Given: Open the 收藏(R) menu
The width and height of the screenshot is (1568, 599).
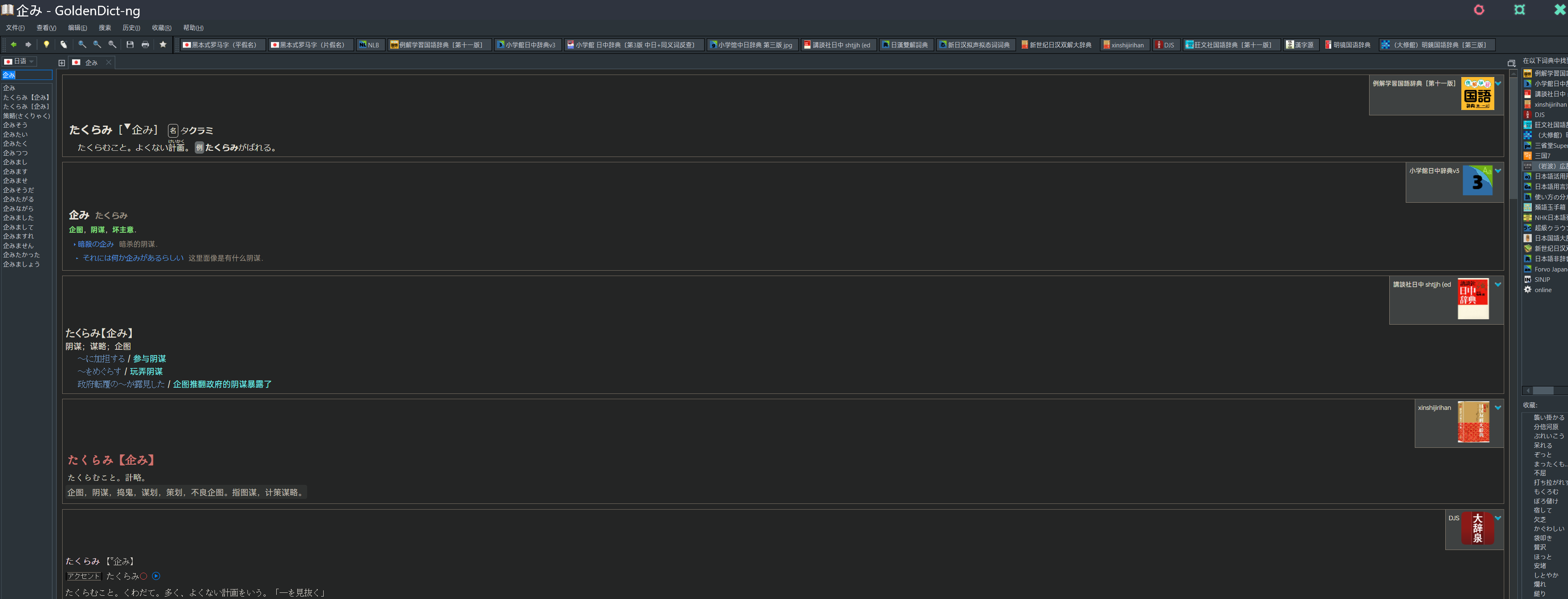Looking at the screenshot, I should pos(161,28).
